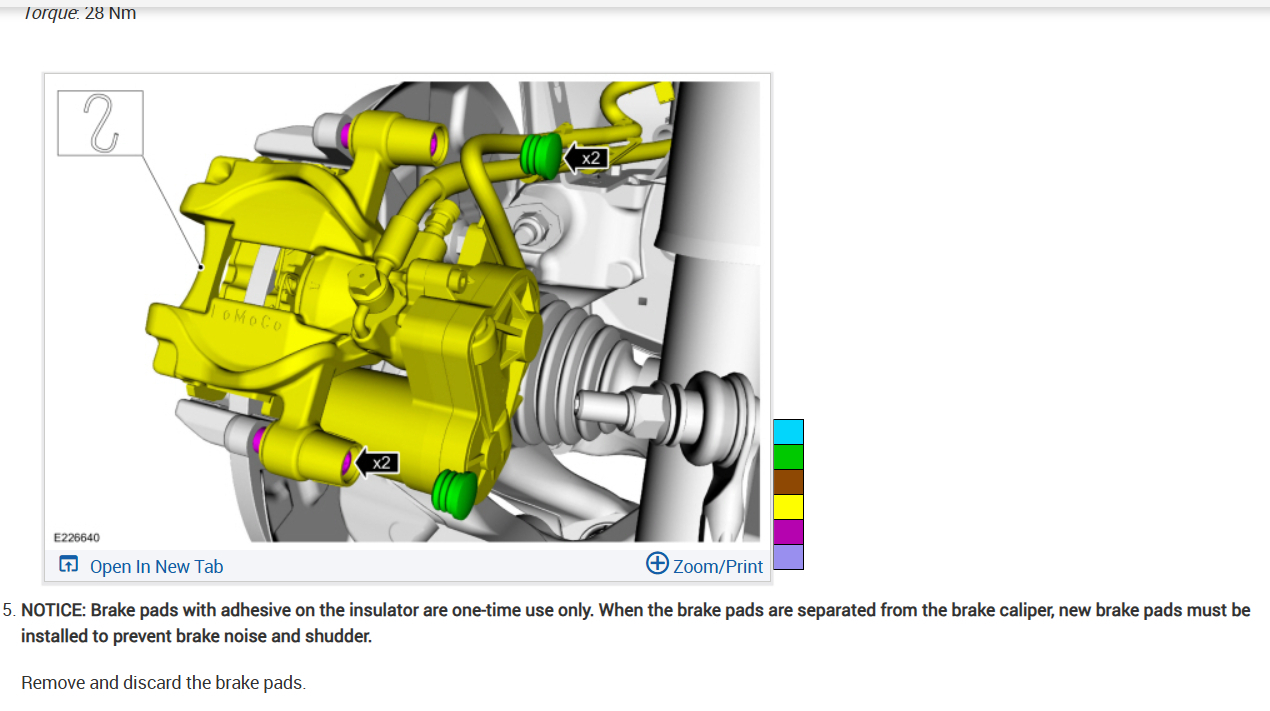Click the 'Torque: 28 Nm' text

pyautogui.click(x=79, y=13)
